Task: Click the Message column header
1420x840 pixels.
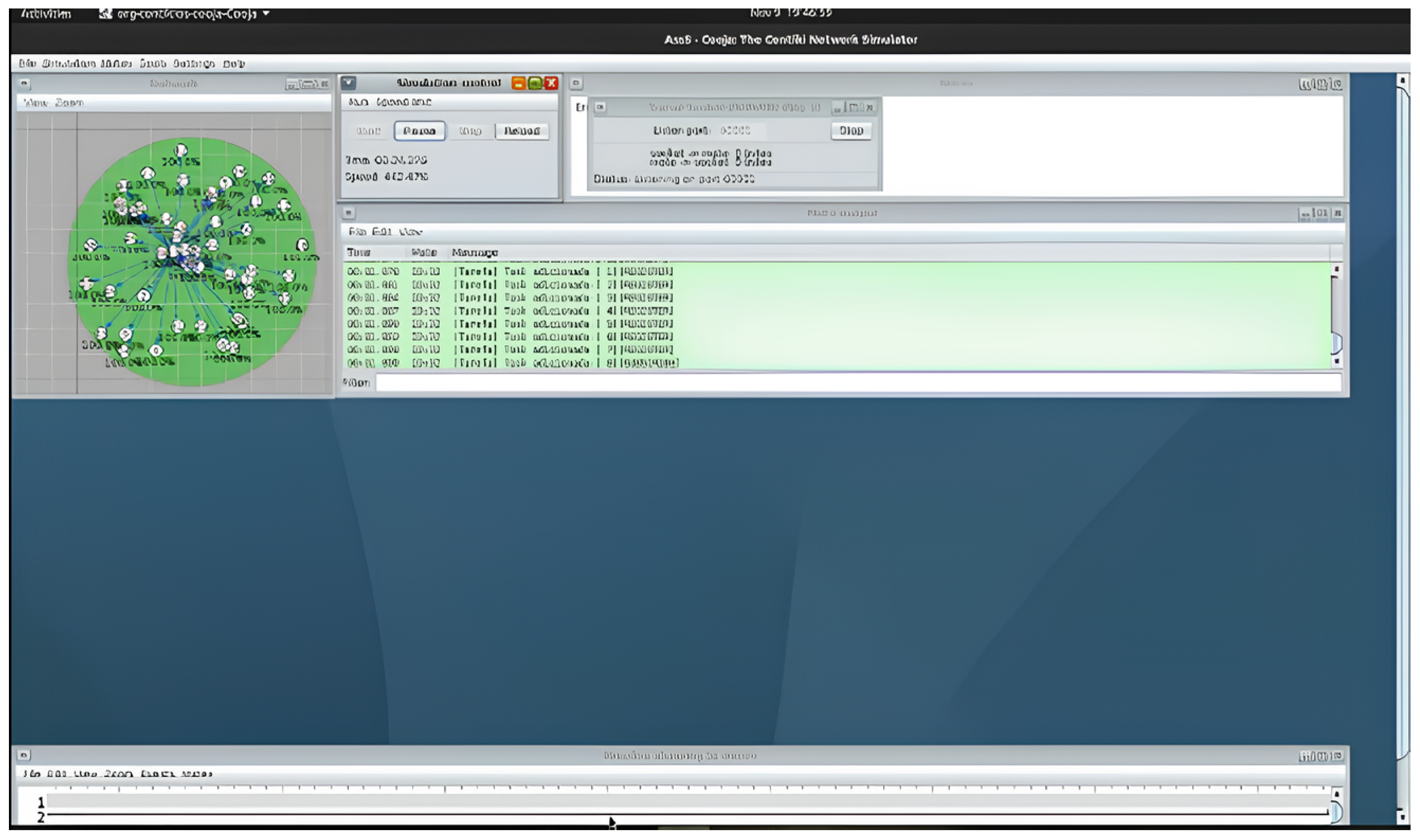Action: click(x=475, y=253)
